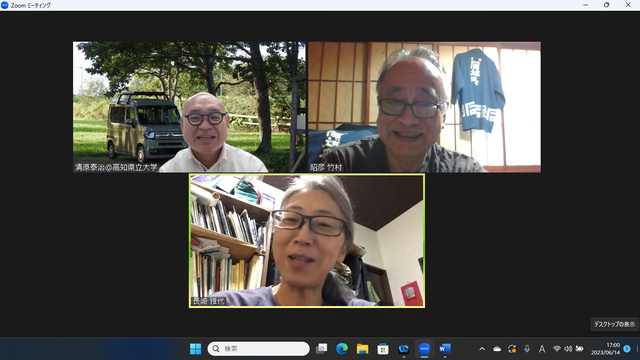Select the video tile of 長崎 雅代
The height and width of the screenshot is (360, 640).
pos(307,241)
